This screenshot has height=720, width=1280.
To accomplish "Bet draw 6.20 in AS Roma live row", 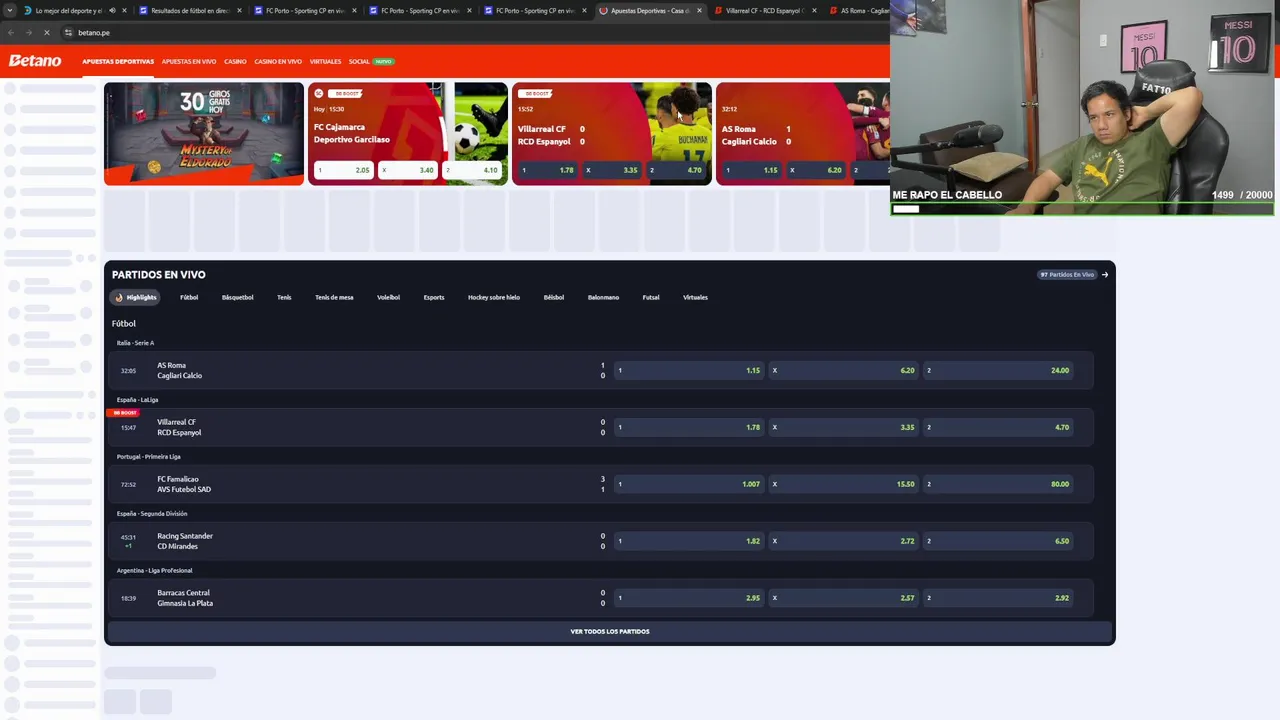I will click(844, 370).
